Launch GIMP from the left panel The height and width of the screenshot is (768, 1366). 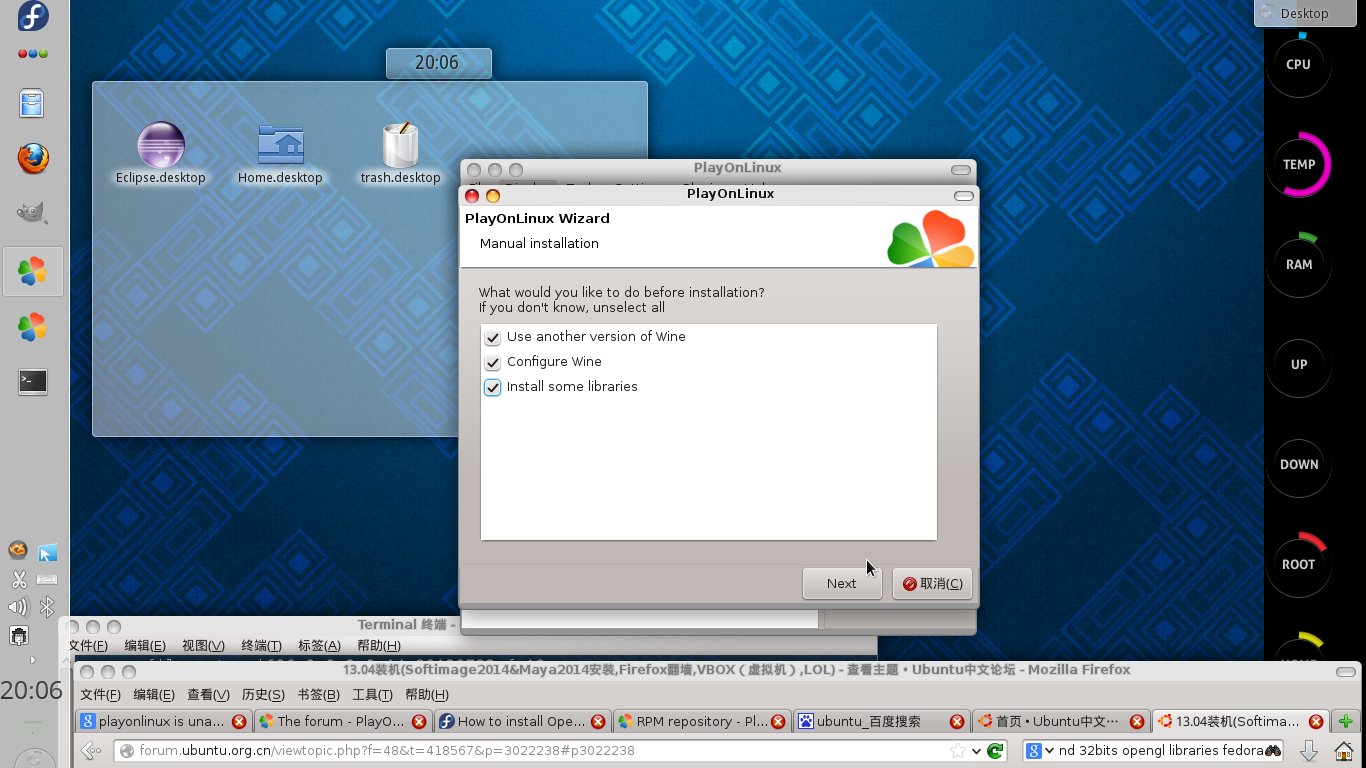pos(33,211)
